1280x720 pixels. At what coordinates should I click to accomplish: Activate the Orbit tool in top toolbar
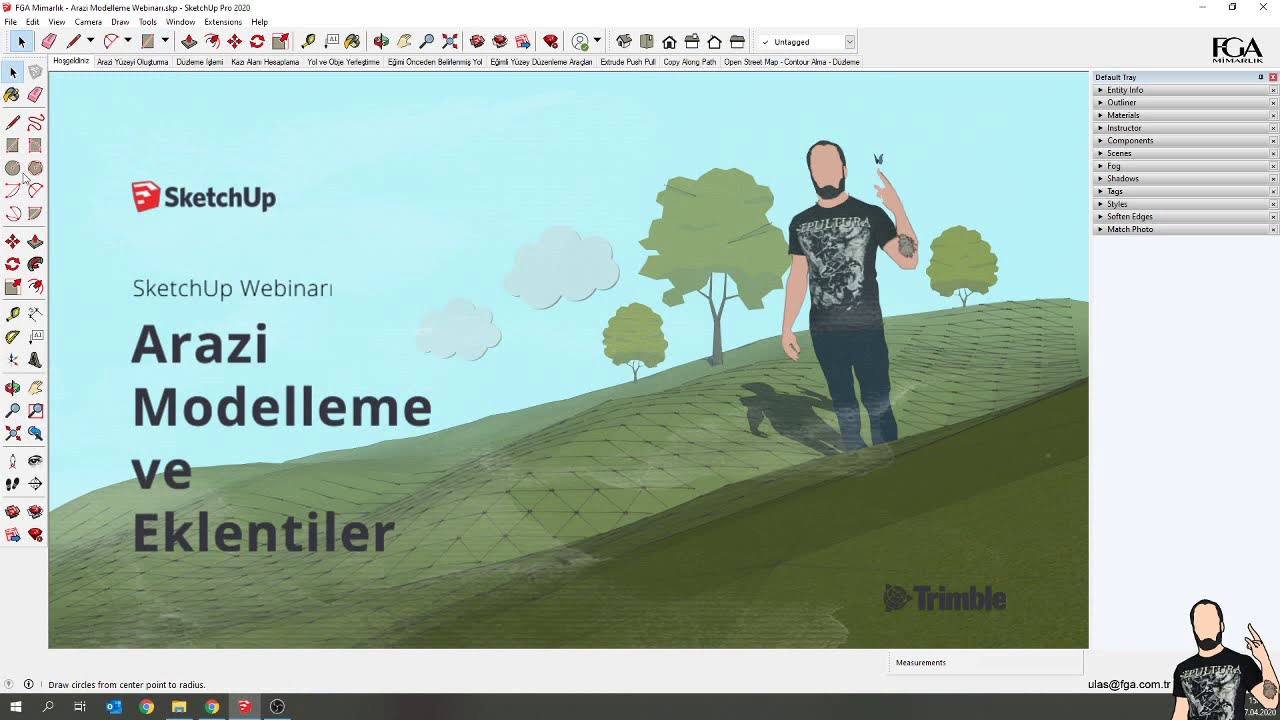click(x=381, y=41)
